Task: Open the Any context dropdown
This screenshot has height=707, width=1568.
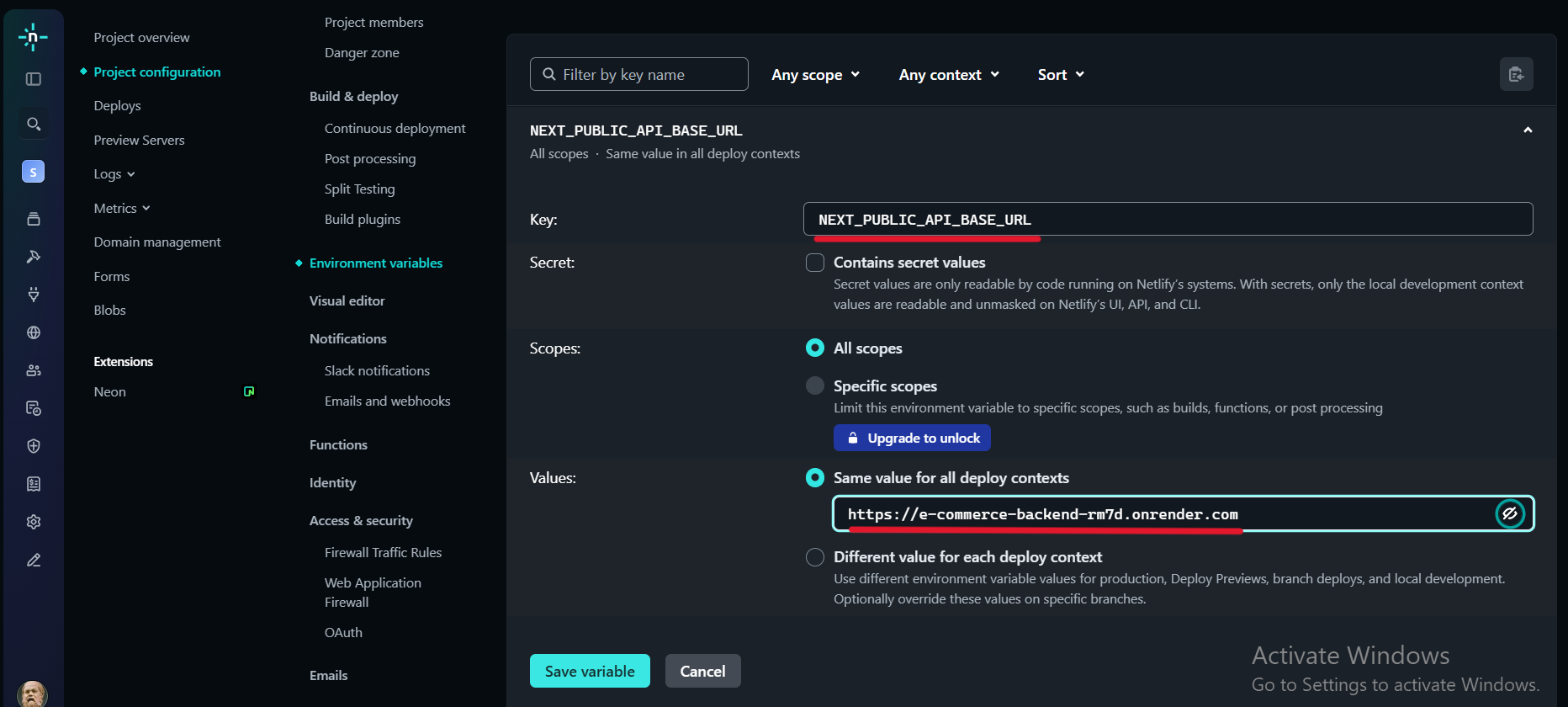Action: [x=949, y=75]
